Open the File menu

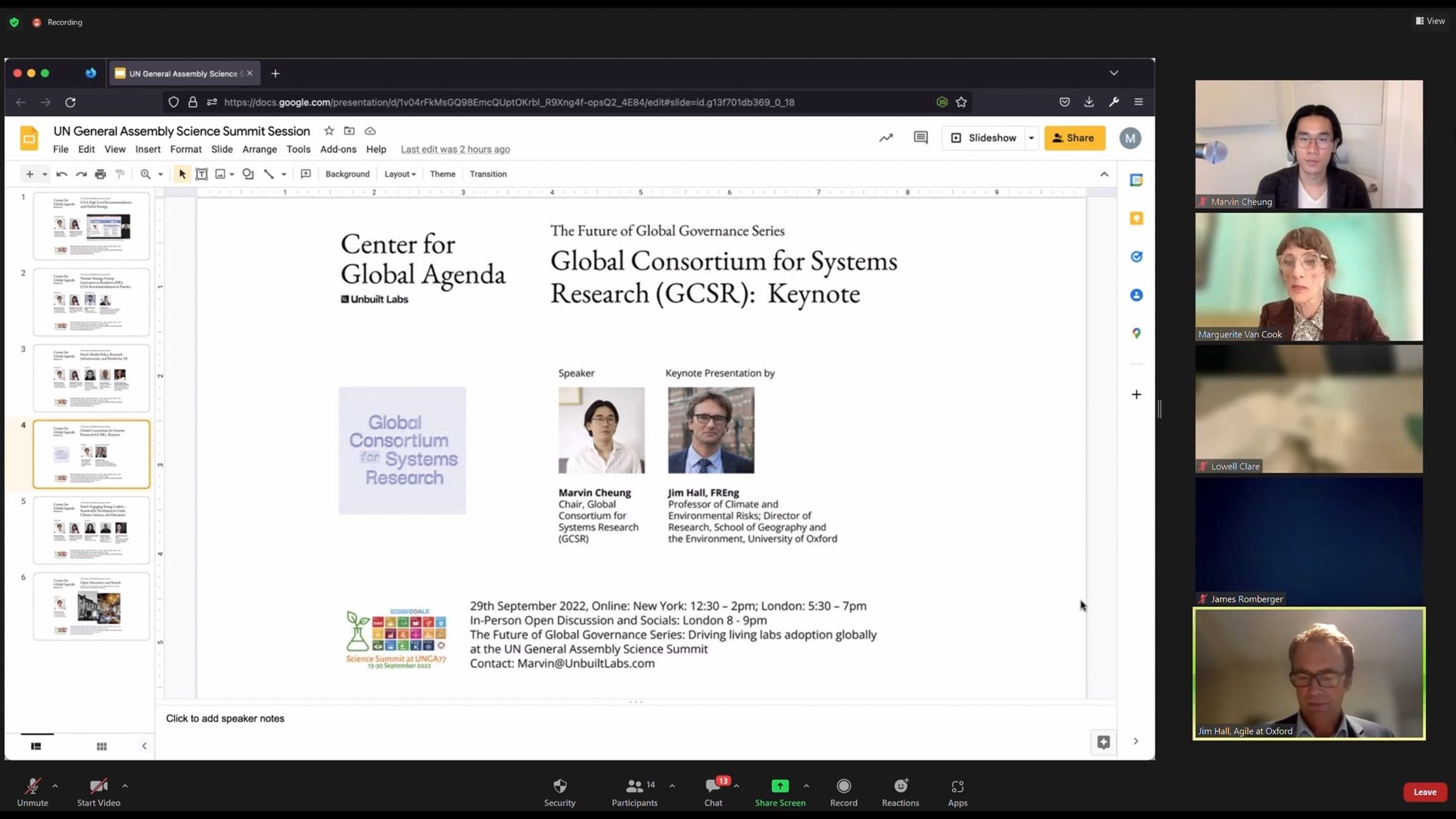pos(61,149)
